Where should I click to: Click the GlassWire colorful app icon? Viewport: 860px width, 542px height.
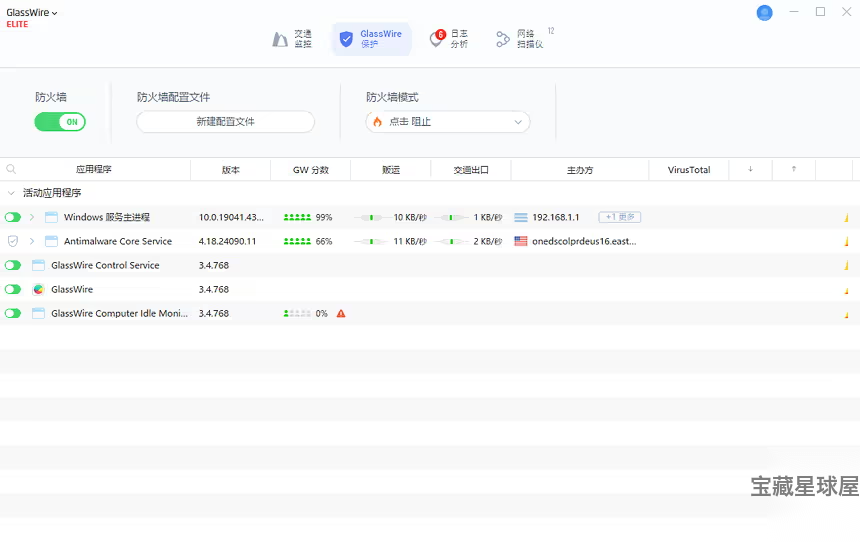click(x=38, y=290)
